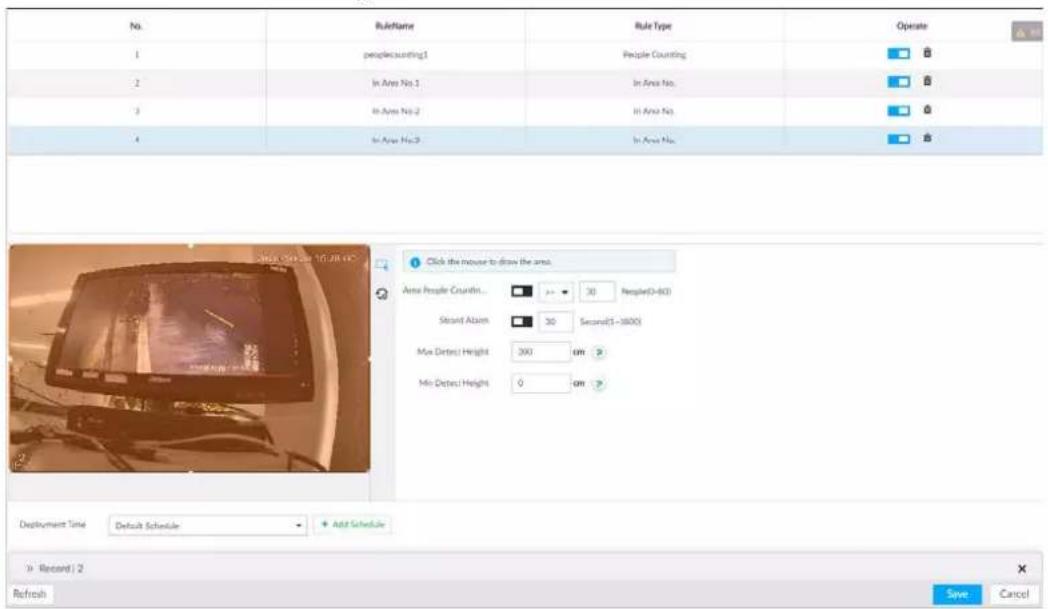Click the Strand Alarm seconds field
The width and height of the screenshot is (1048, 609).
[x=555, y=322]
